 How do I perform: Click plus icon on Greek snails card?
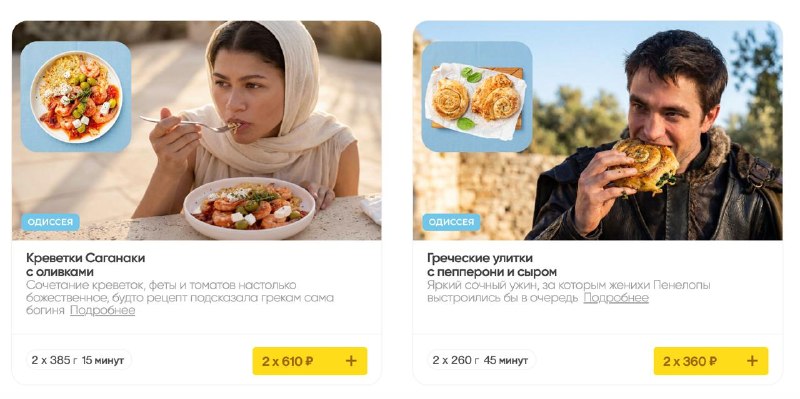click(752, 361)
